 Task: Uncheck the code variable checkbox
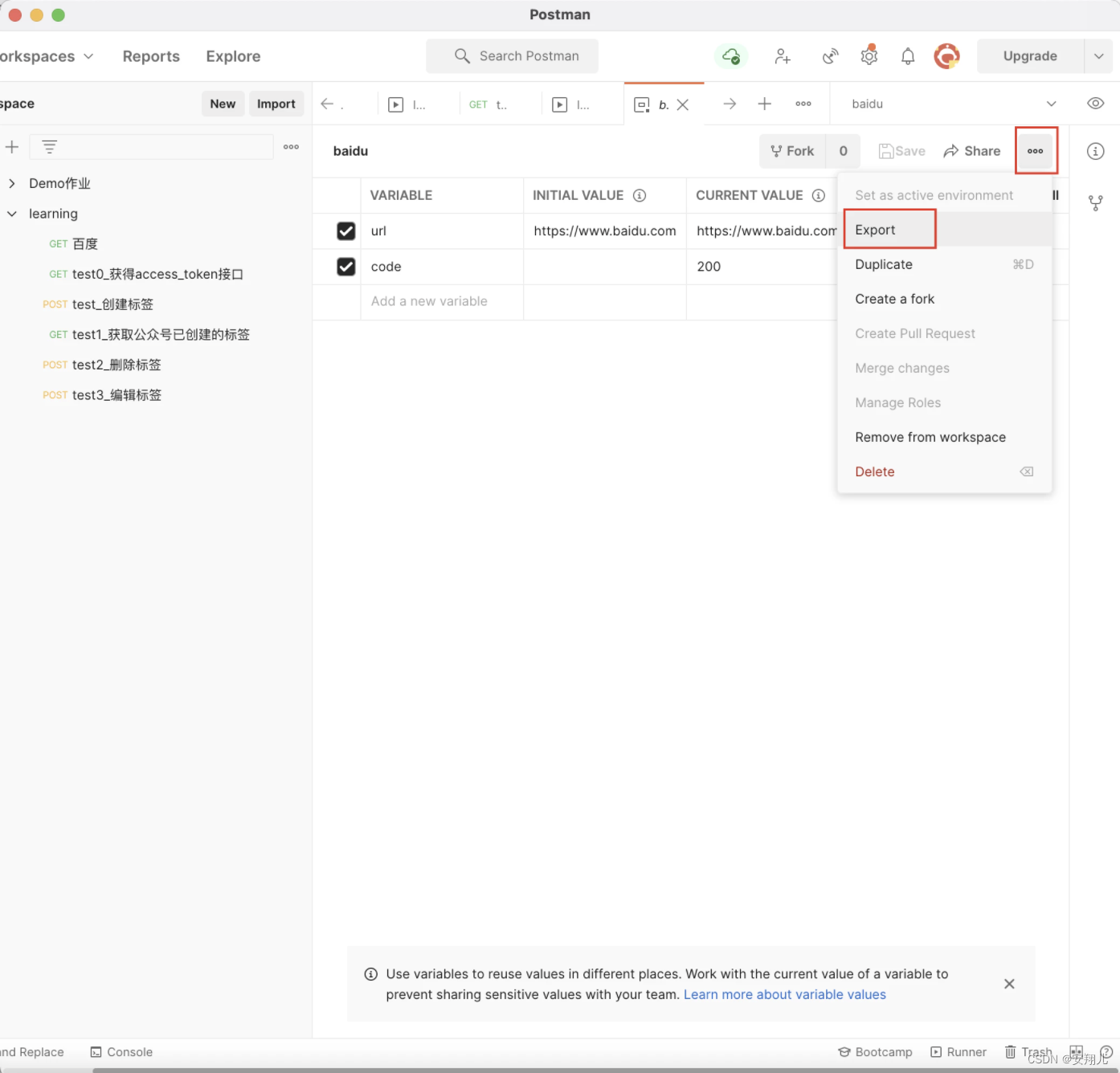click(x=346, y=267)
